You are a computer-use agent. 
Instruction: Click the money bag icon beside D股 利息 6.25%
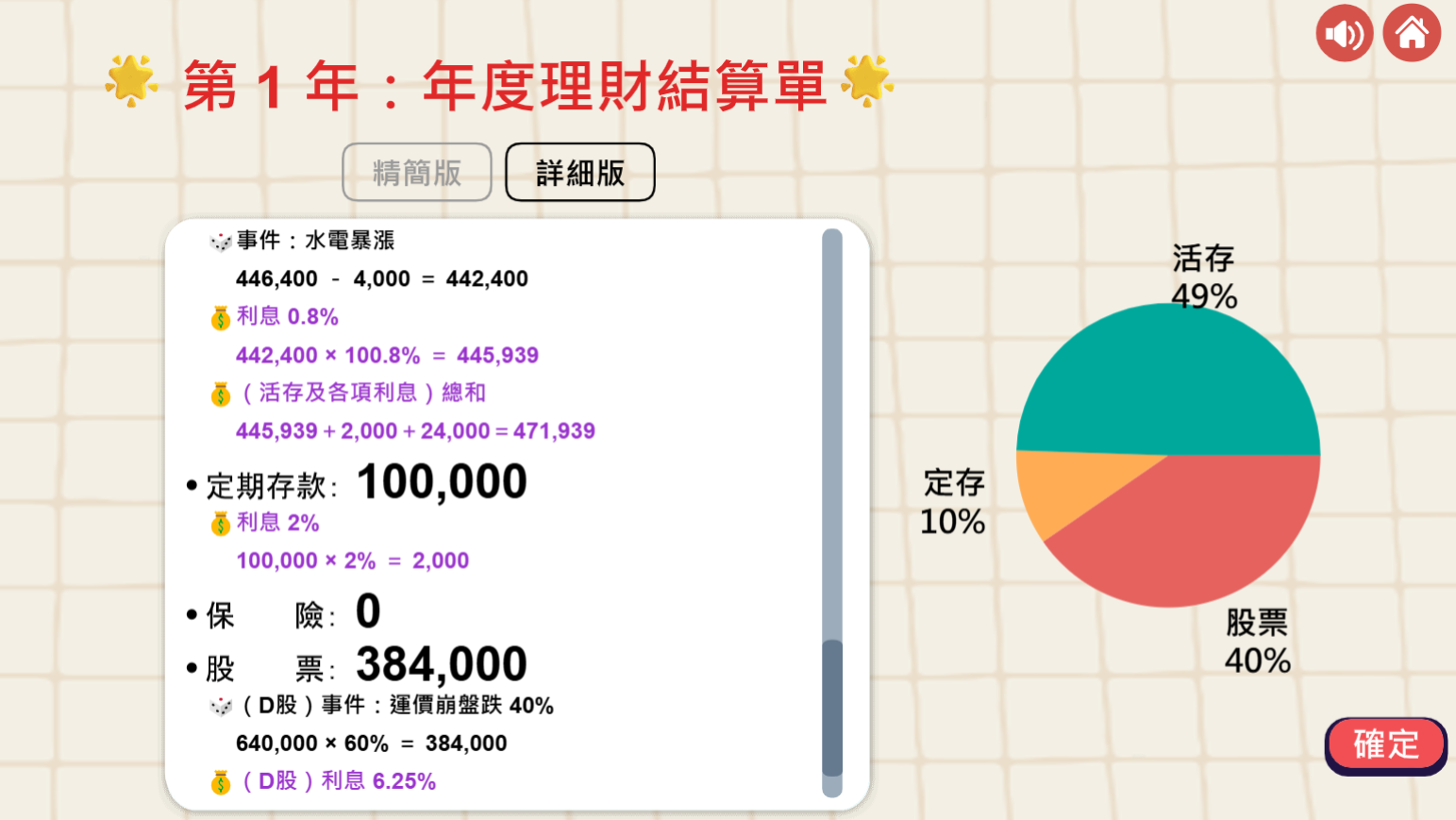pyautogui.click(x=220, y=782)
